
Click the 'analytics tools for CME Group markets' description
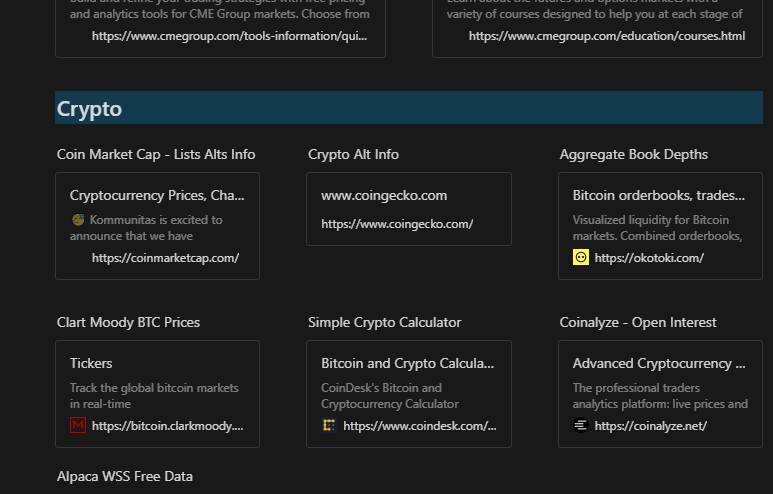(219, 14)
